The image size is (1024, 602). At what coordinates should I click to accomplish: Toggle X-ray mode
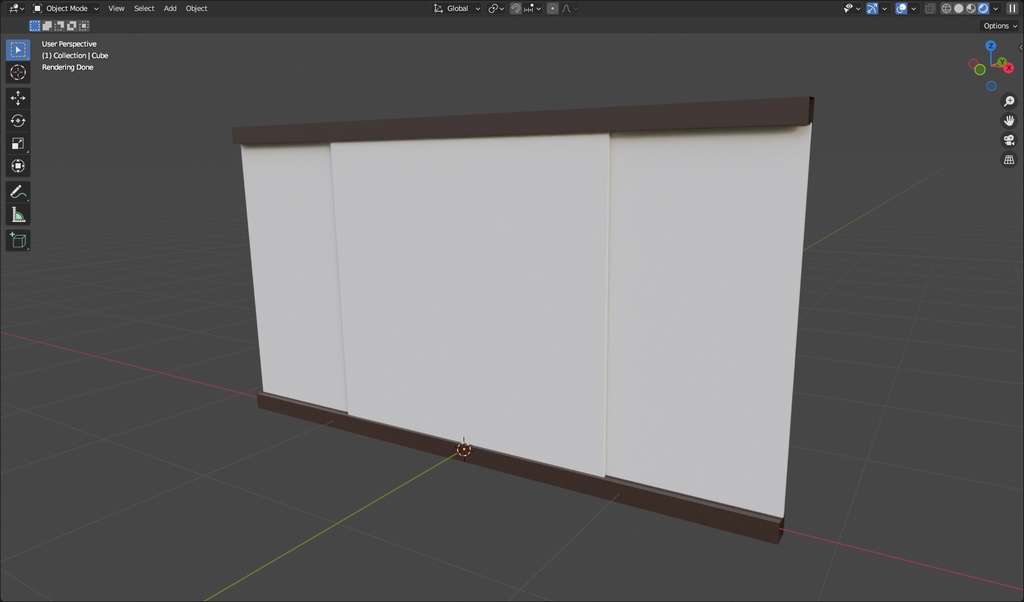coord(930,8)
